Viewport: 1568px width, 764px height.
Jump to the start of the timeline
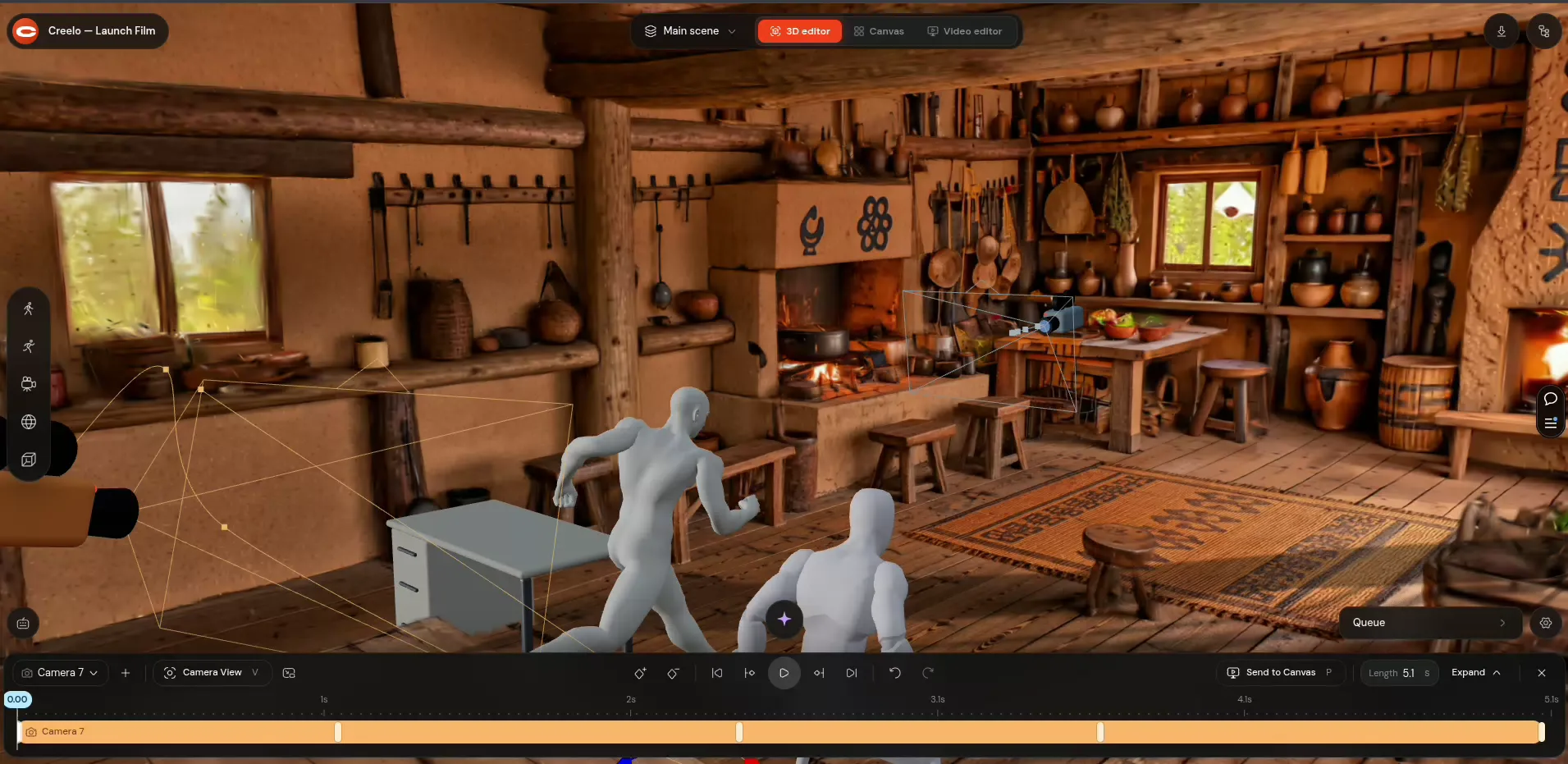(x=717, y=673)
